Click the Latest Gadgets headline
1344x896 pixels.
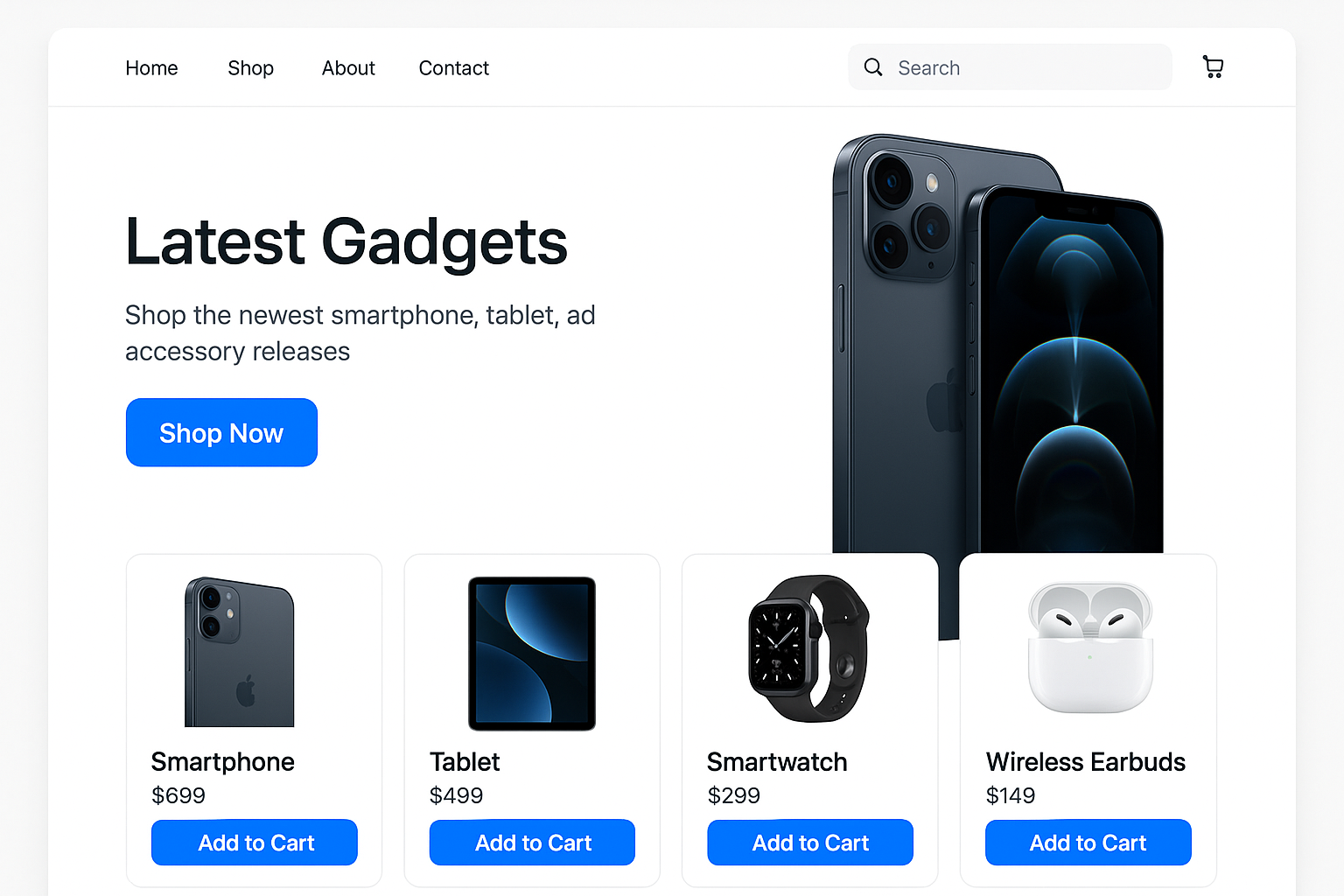[346, 241]
